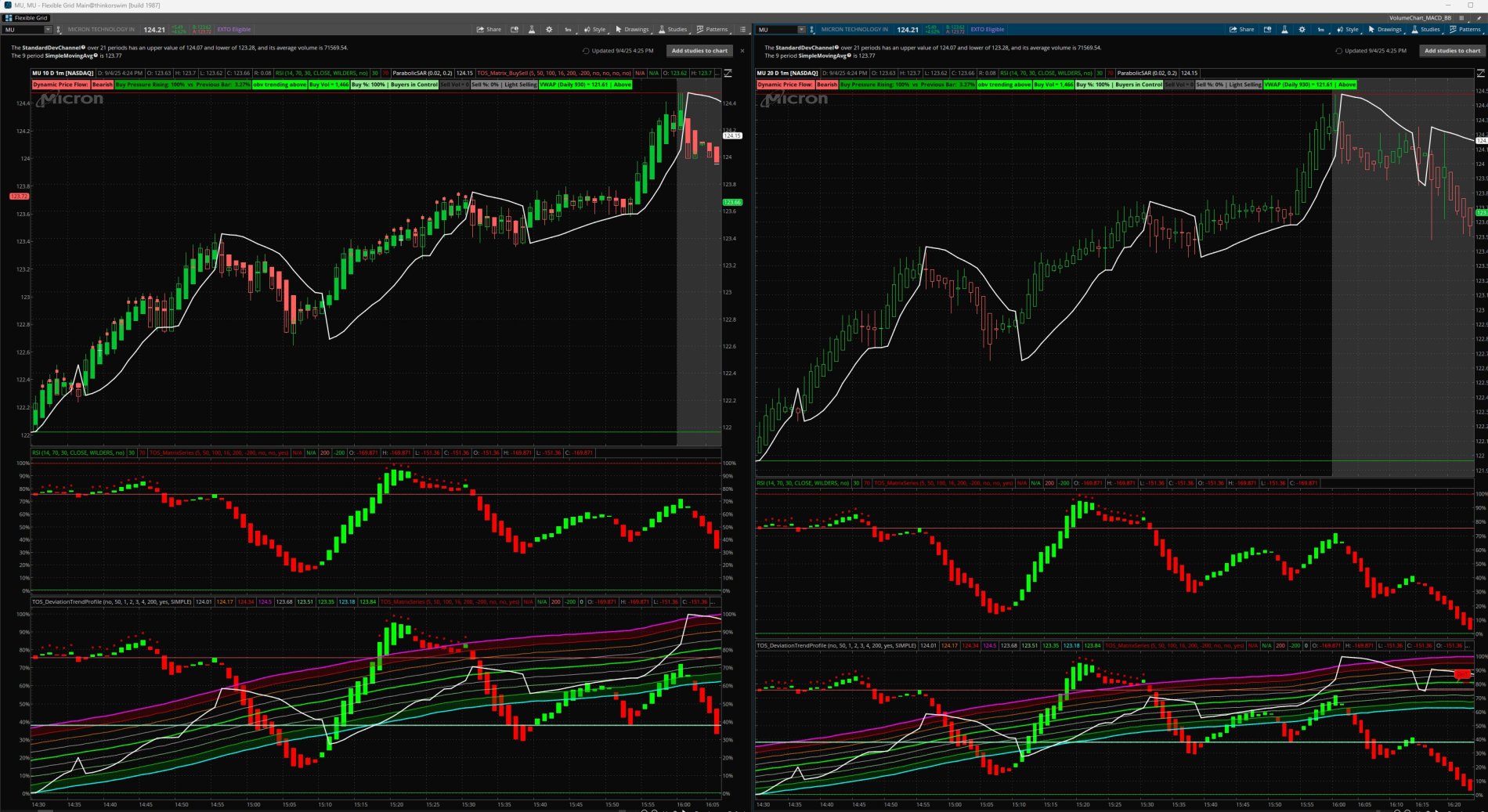1488x812 pixels.
Task: Click left chart 'VWAP (Daily 930)' label
Action: pos(585,85)
